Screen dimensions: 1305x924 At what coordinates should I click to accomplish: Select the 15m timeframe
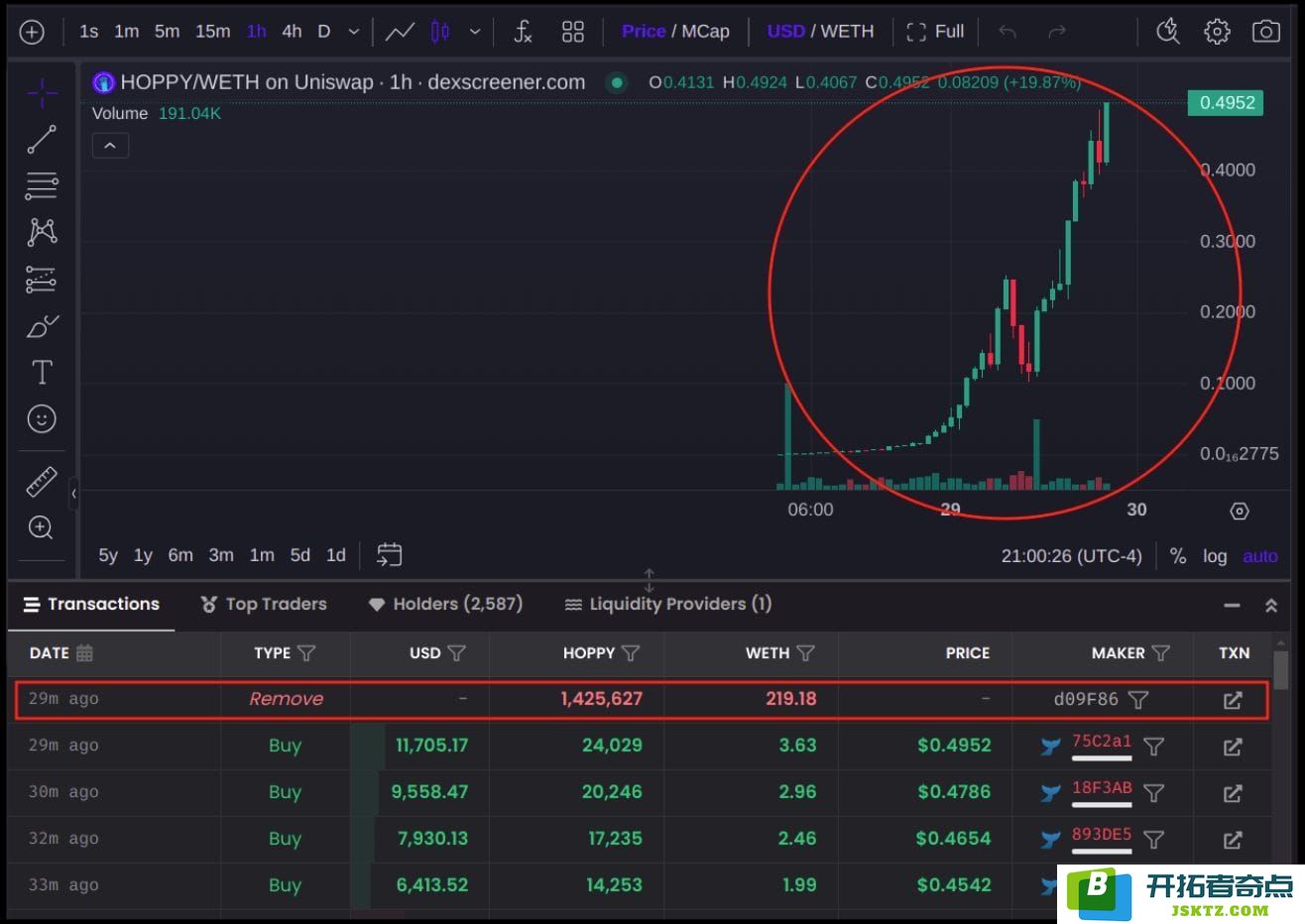point(212,32)
